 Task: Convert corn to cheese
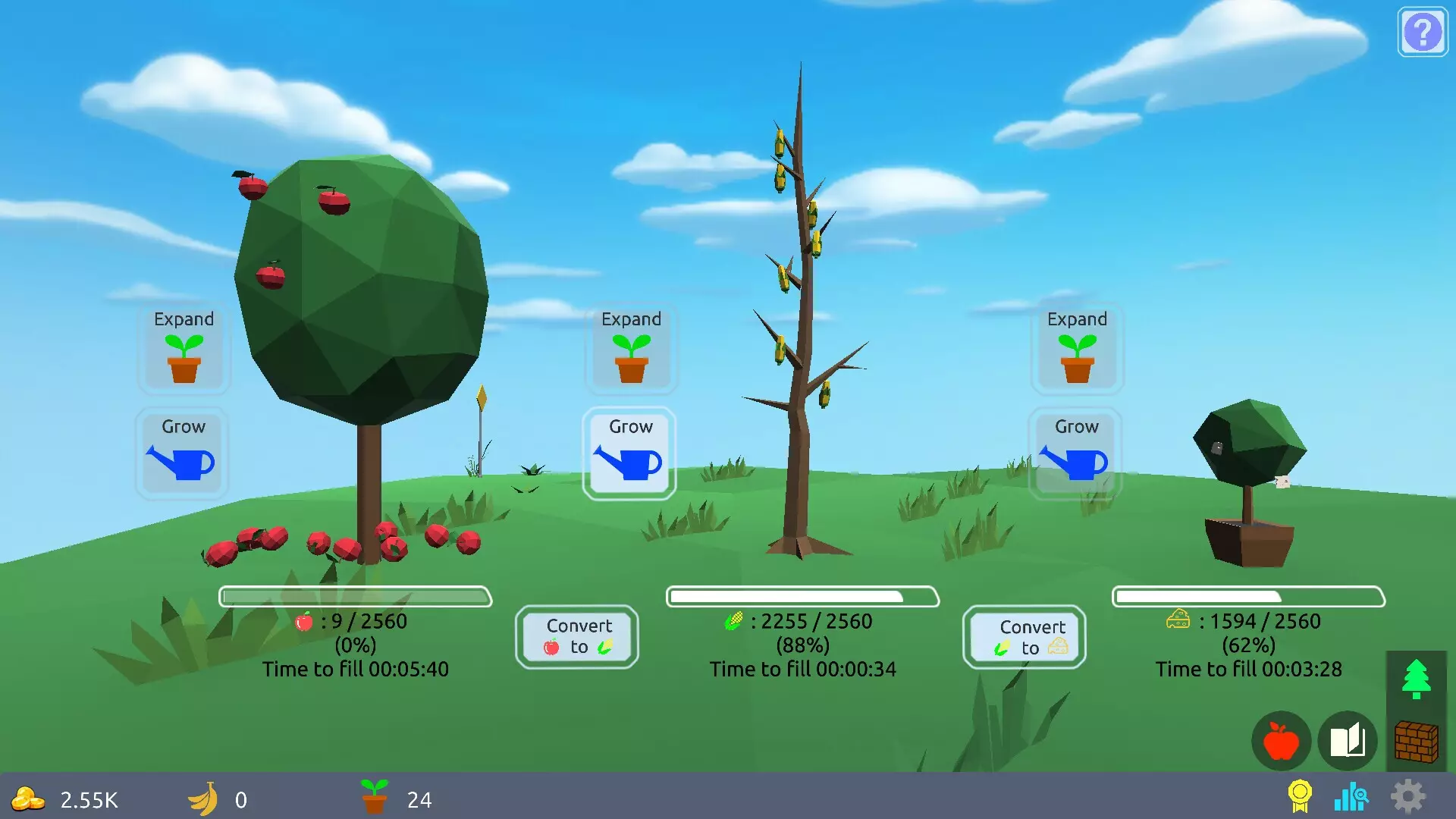[x=1025, y=637]
